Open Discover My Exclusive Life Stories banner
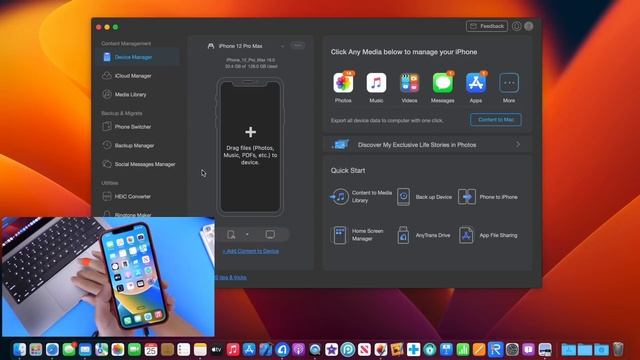The image size is (640, 360). click(x=427, y=145)
